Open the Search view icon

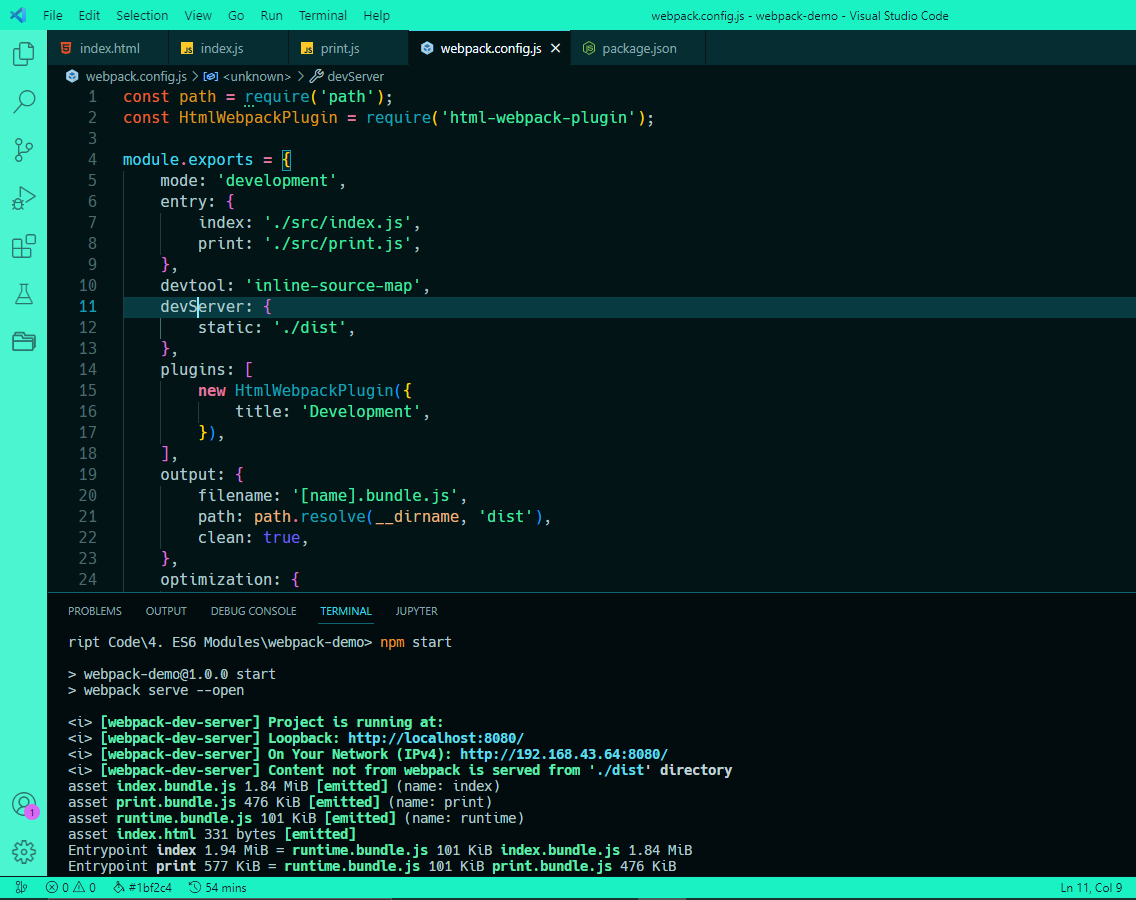[24, 101]
